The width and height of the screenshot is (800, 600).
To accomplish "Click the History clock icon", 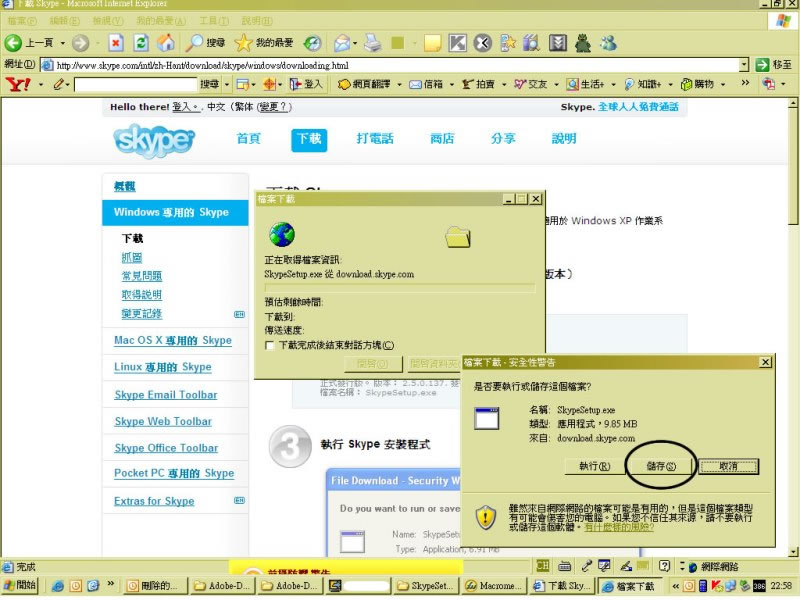I will 312,43.
